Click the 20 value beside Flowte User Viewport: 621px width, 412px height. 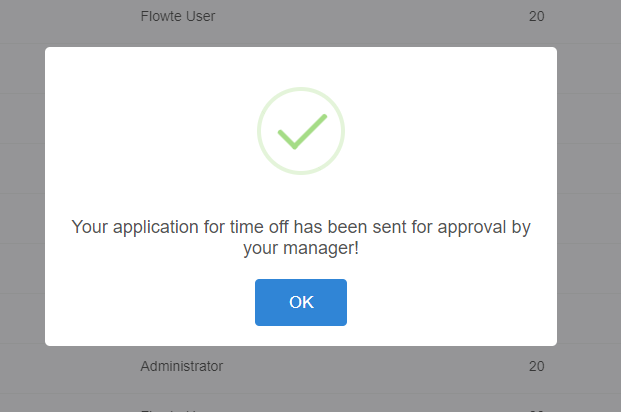537,16
